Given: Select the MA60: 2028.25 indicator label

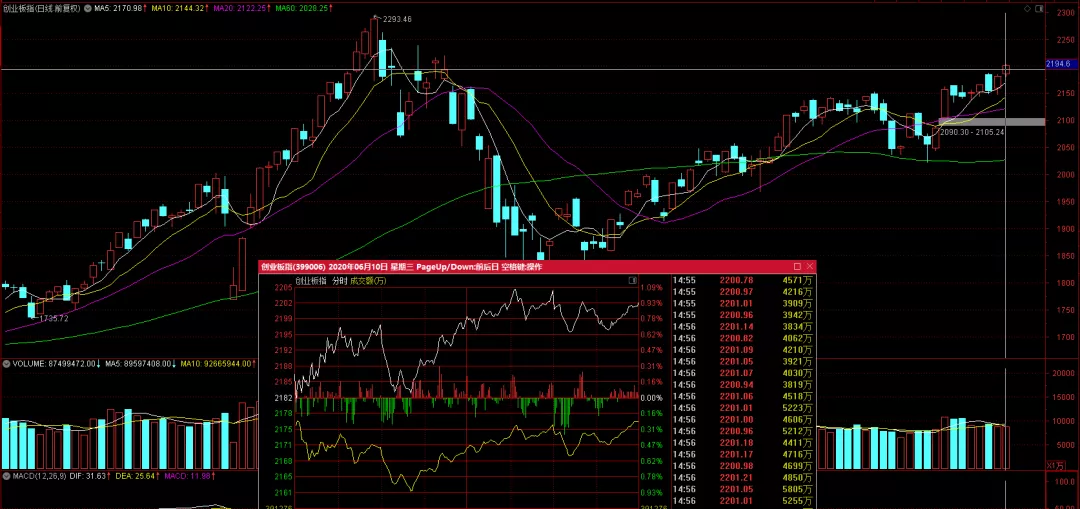Looking at the screenshot, I should (304, 8).
